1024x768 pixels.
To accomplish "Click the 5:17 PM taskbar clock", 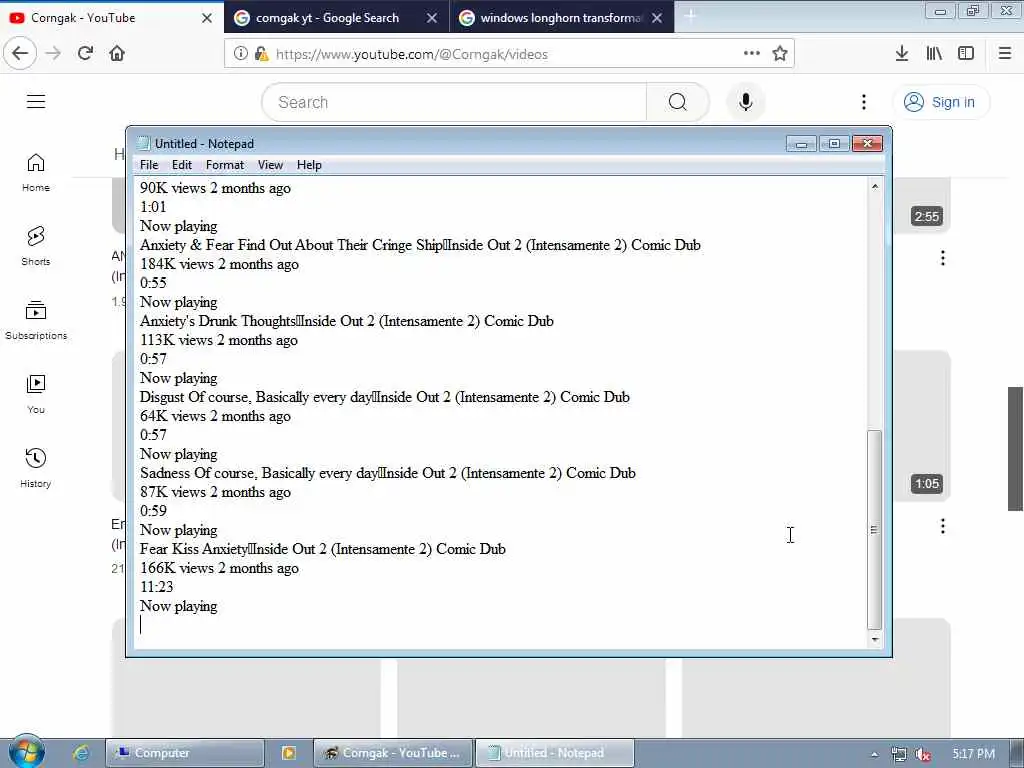I will (973, 754).
